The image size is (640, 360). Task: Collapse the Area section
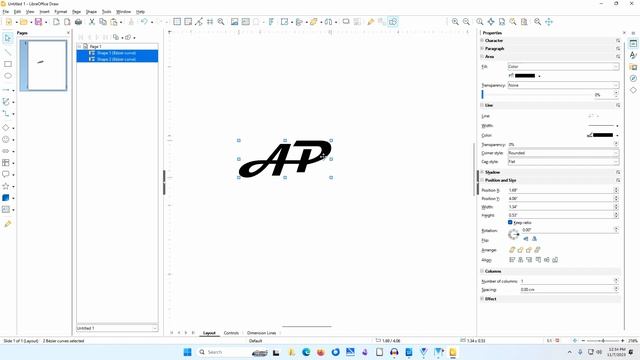[x=482, y=56]
